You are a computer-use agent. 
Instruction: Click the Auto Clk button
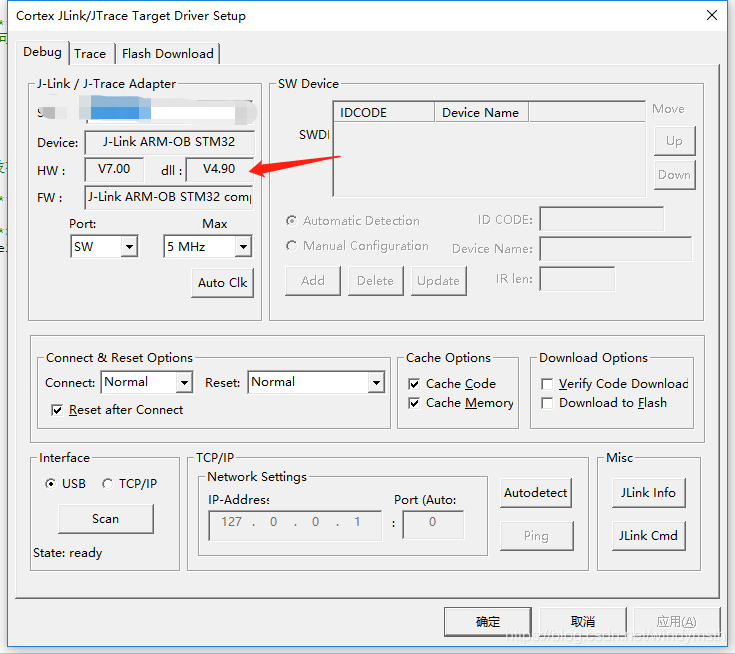click(x=222, y=283)
